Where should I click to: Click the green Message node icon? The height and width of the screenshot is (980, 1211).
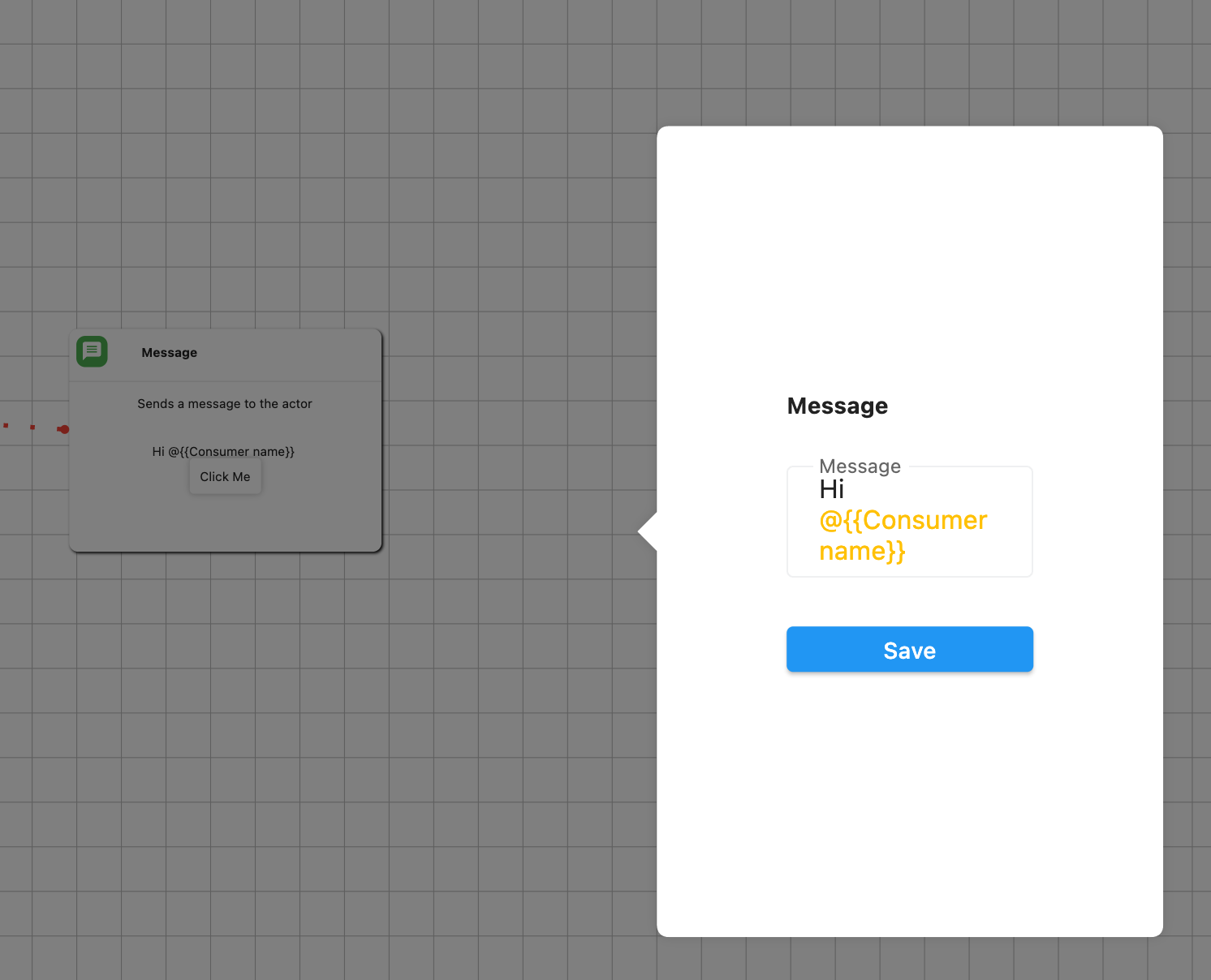point(92,351)
